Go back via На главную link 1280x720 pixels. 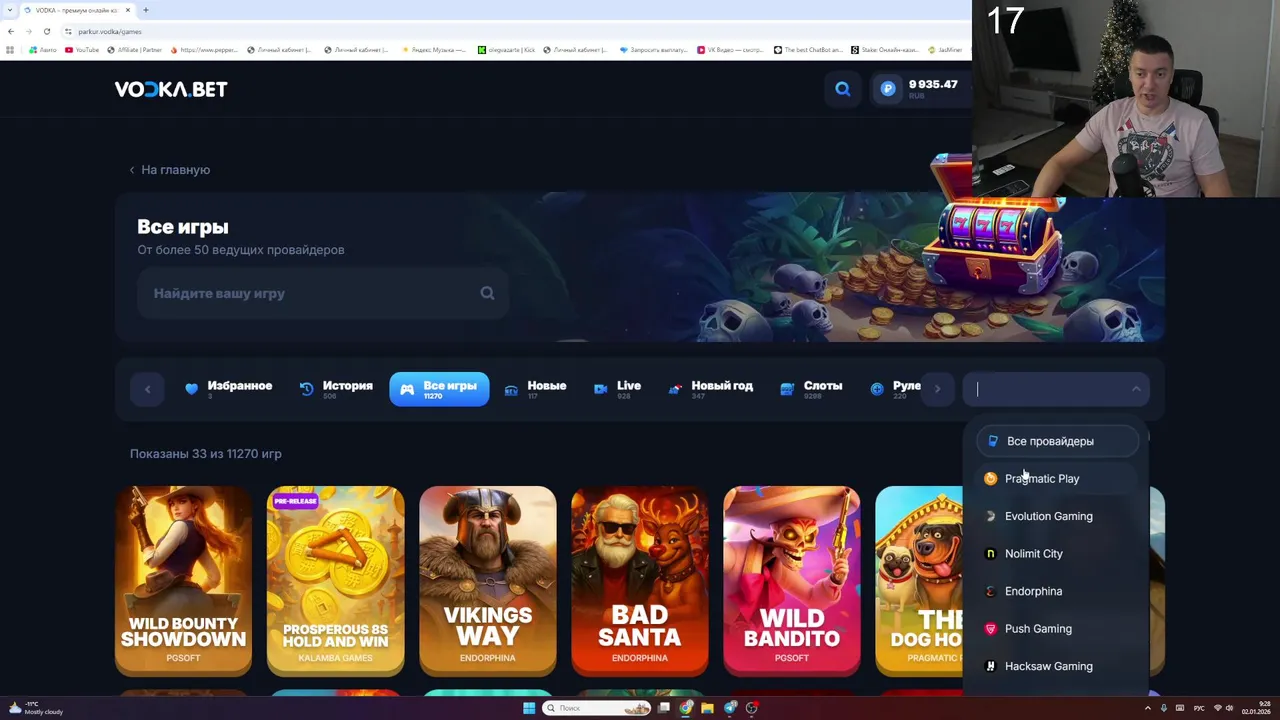169,170
